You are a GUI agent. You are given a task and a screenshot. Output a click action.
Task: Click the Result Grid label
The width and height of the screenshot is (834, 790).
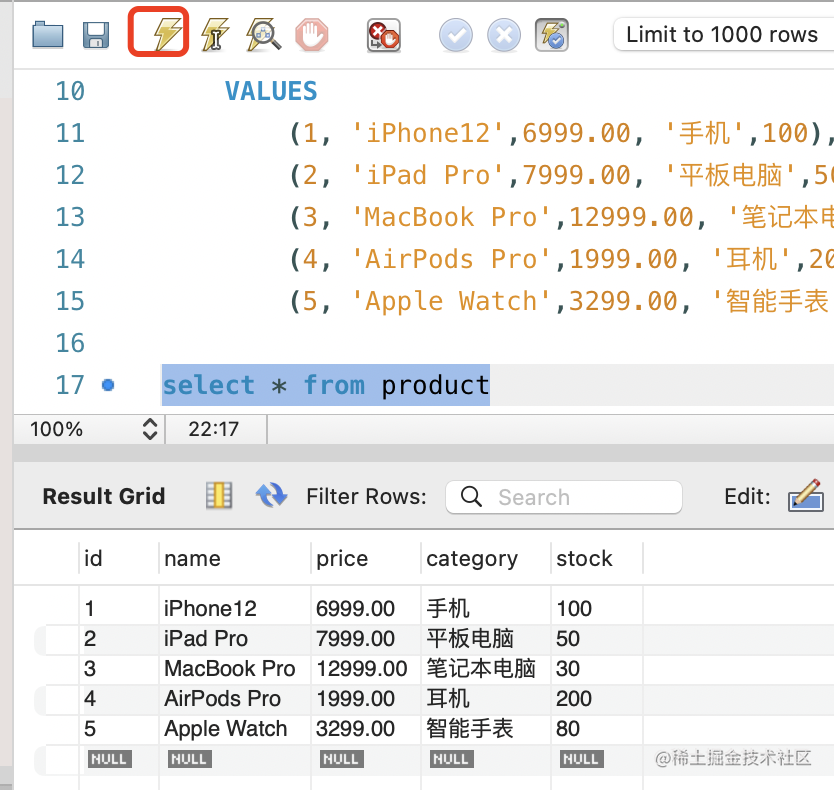(x=104, y=496)
